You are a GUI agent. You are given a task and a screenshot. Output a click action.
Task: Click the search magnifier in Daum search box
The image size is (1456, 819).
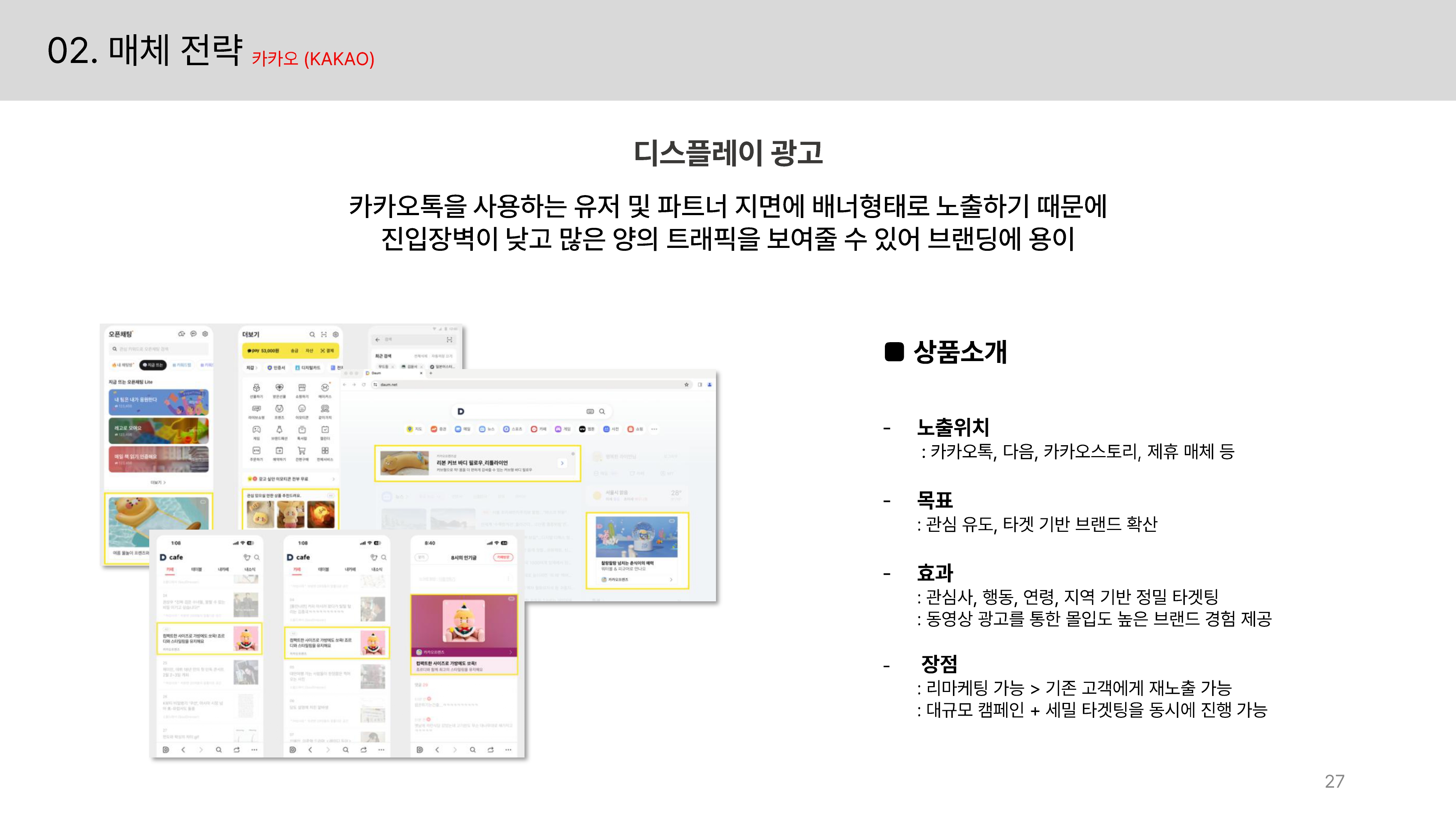click(x=602, y=411)
